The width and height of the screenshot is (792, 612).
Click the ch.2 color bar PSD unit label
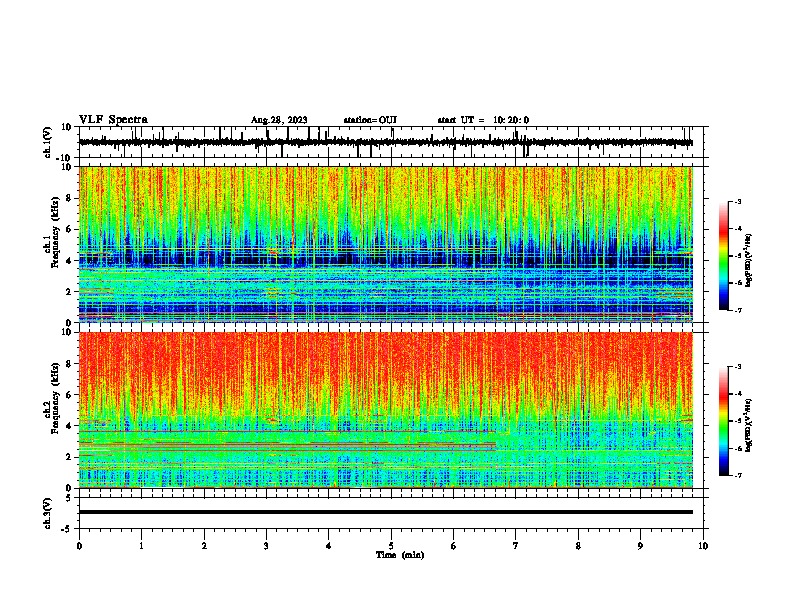coord(750,425)
